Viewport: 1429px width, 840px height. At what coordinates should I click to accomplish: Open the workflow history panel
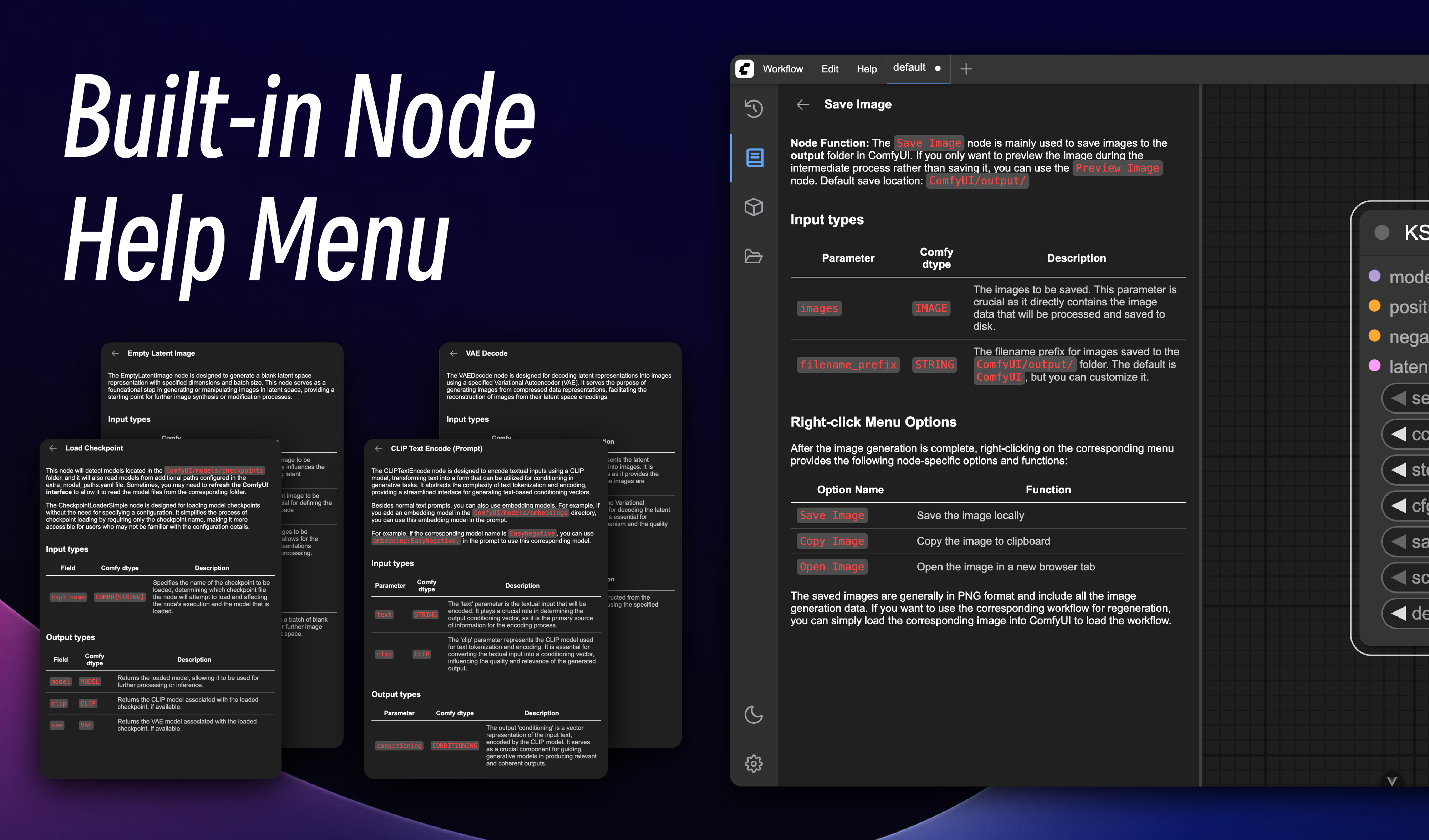pyautogui.click(x=754, y=109)
